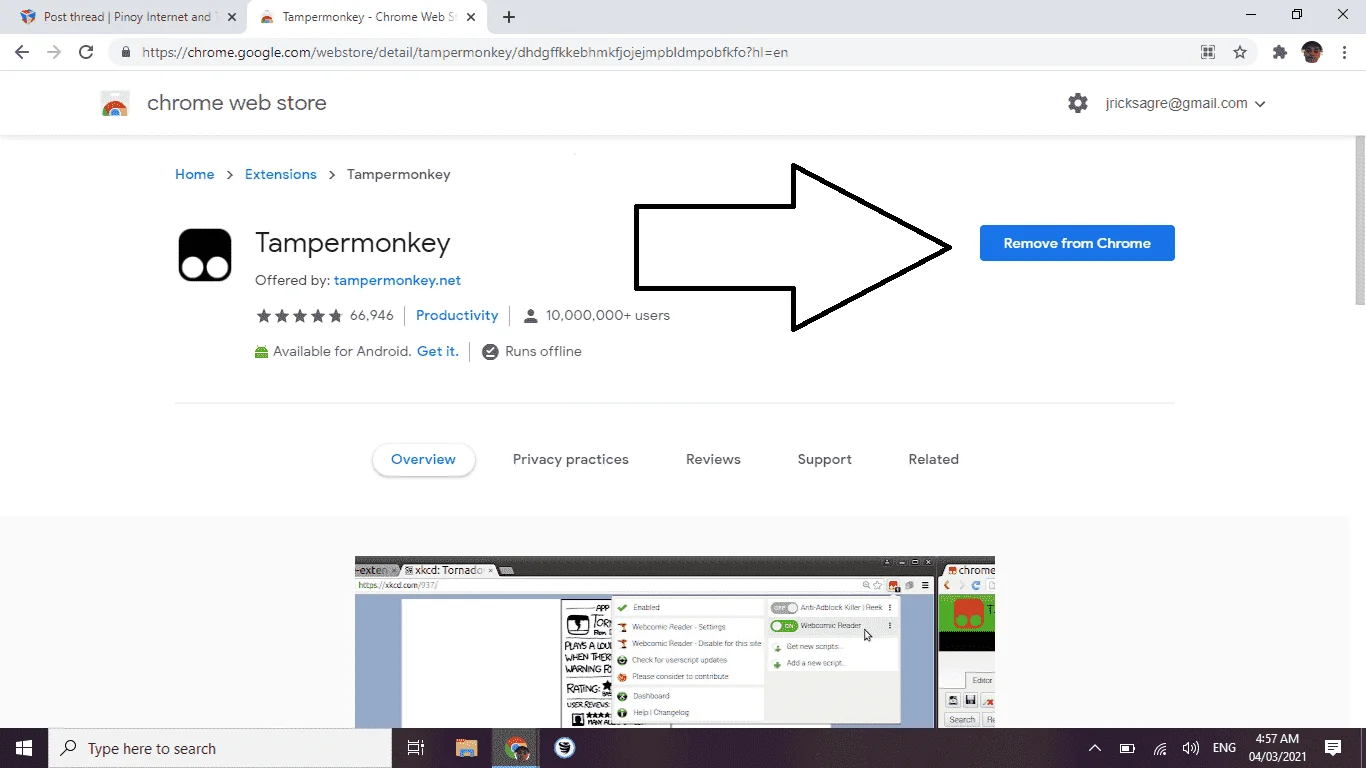Open Chrome's three-dot menu
The image size is (1366, 768).
click(1343, 52)
